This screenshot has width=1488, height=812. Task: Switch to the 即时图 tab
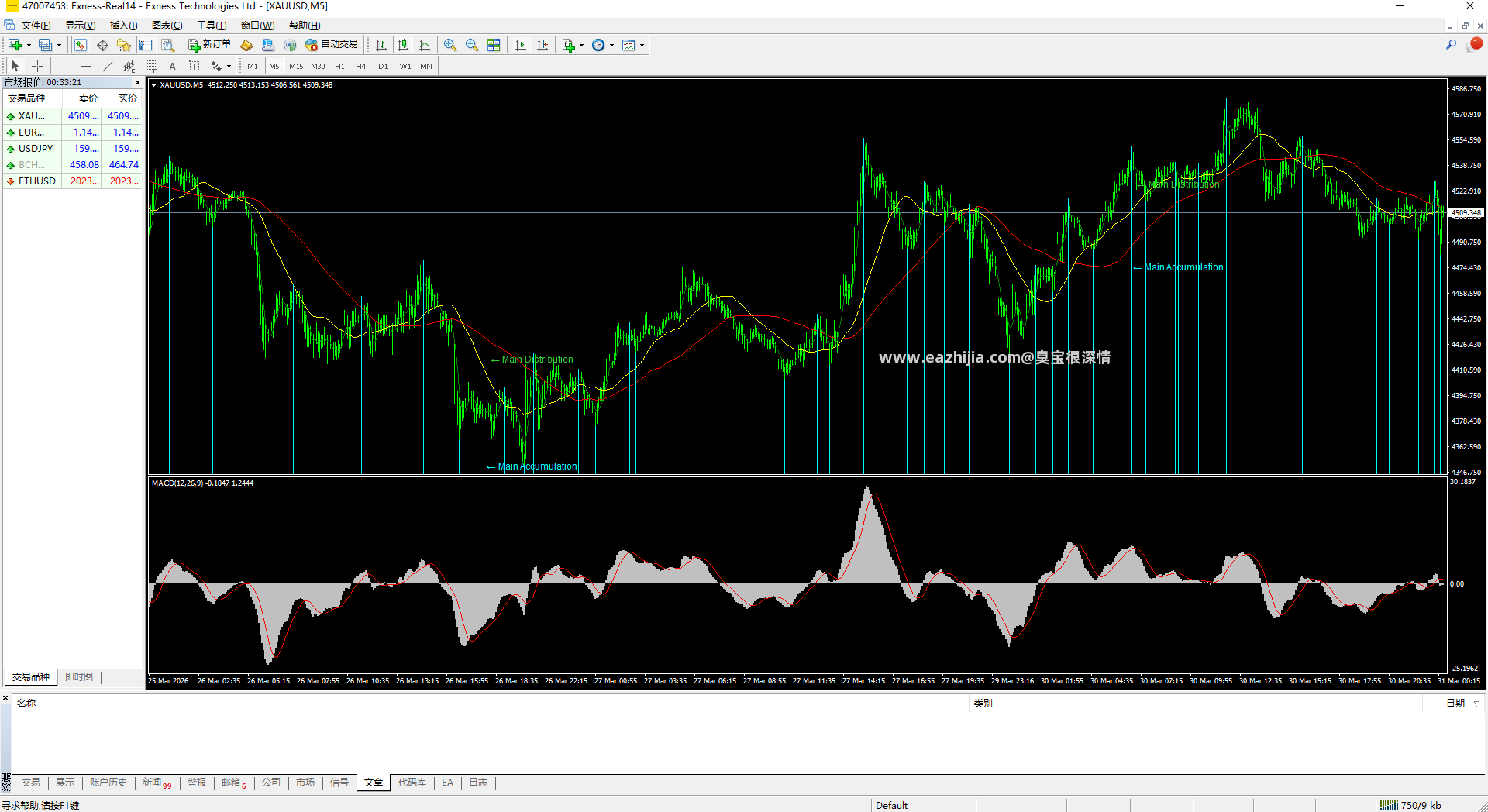(79, 677)
